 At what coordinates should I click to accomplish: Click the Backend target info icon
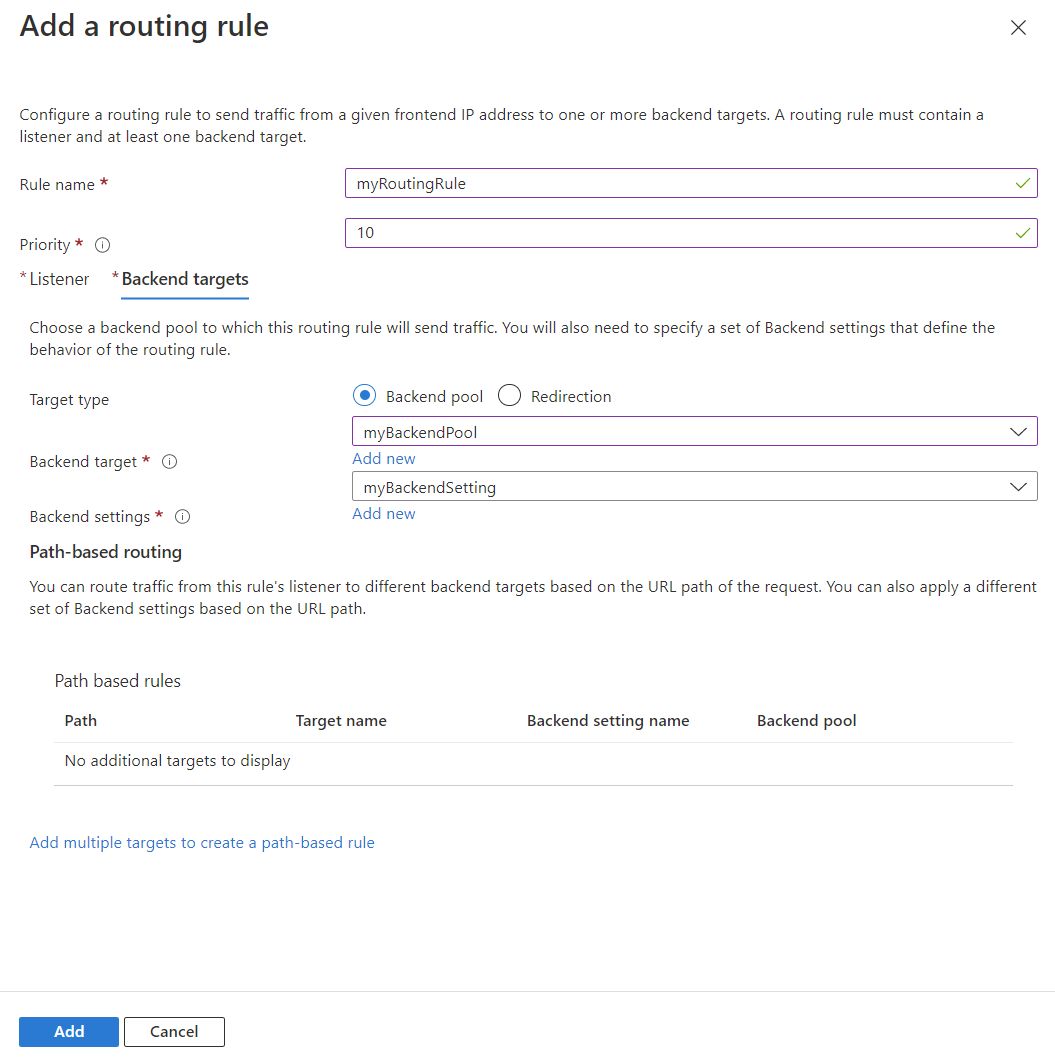point(170,462)
